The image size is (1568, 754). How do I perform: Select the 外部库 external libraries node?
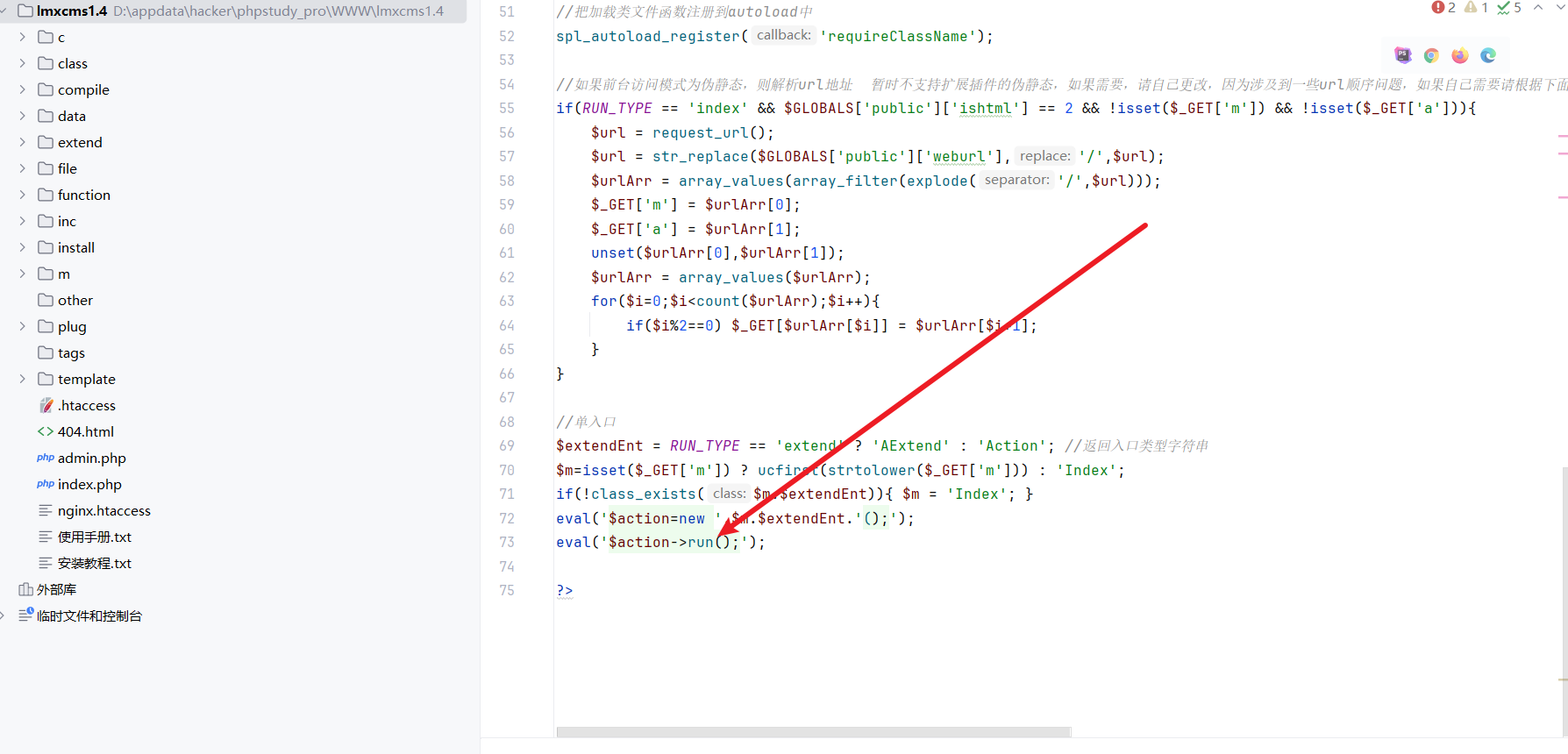click(x=56, y=589)
